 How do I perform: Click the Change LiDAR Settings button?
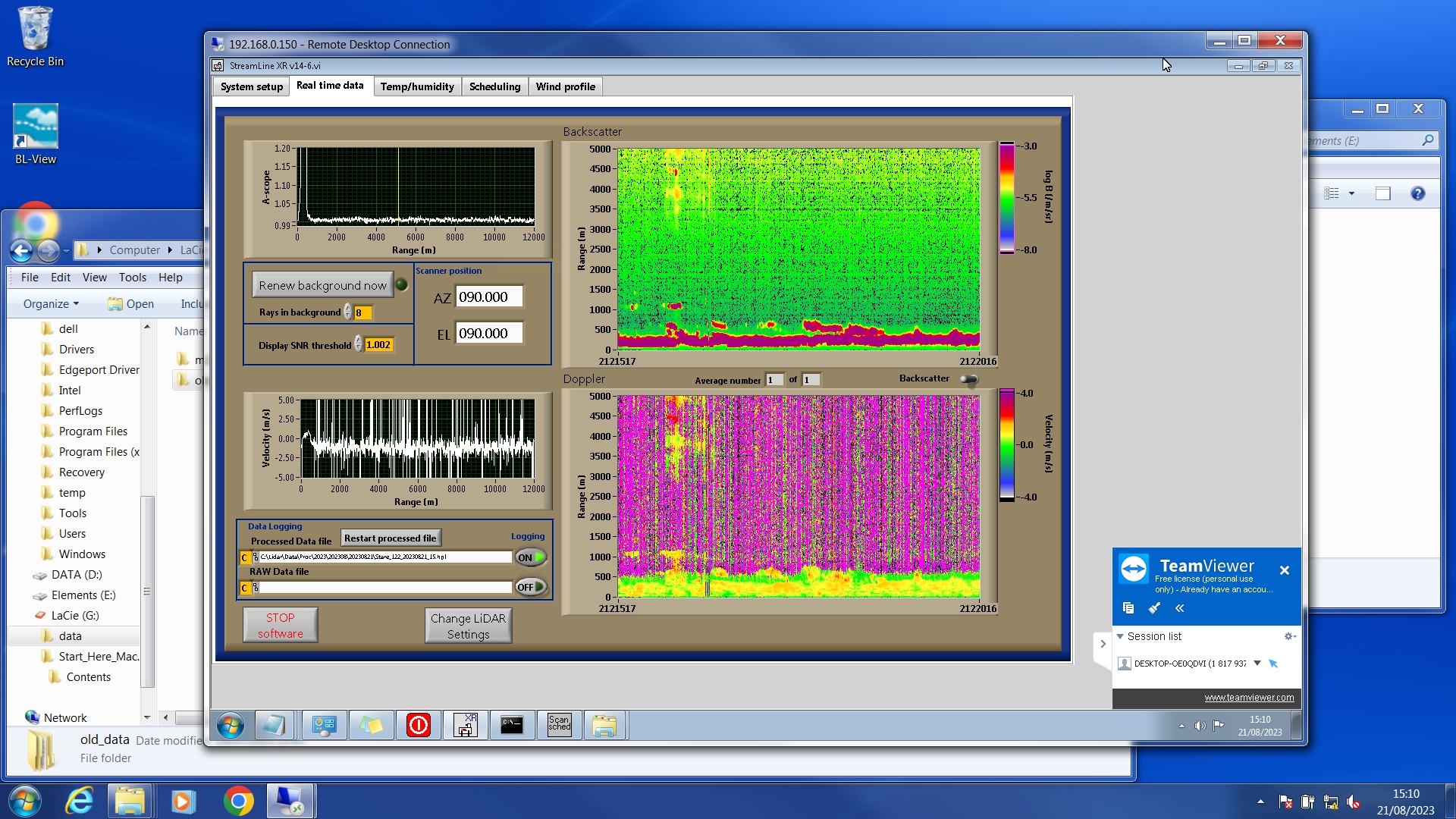pyautogui.click(x=468, y=626)
